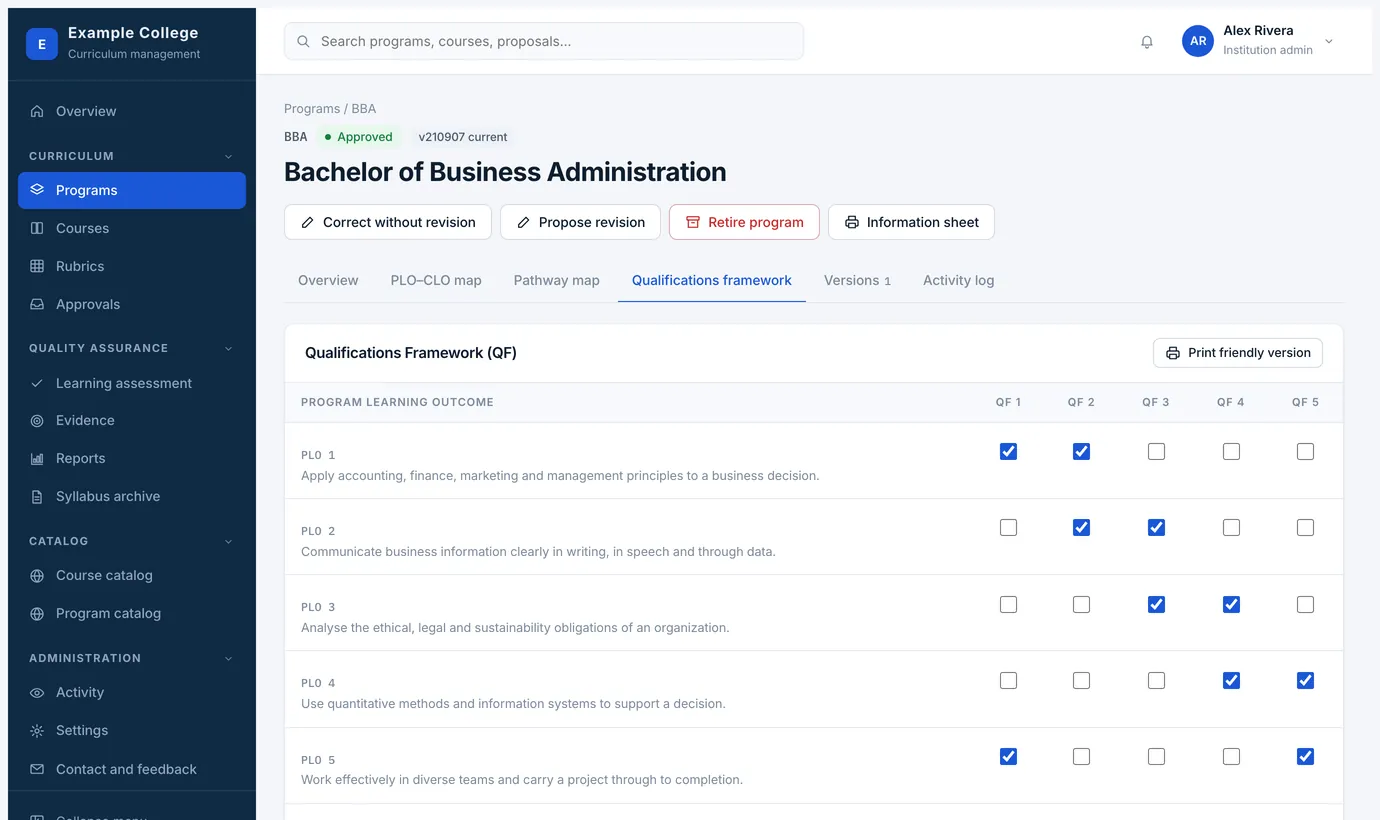Open the Pathway map tab
Image resolution: width=1380 pixels, height=820 pixels.
click(x=556, y=280)
